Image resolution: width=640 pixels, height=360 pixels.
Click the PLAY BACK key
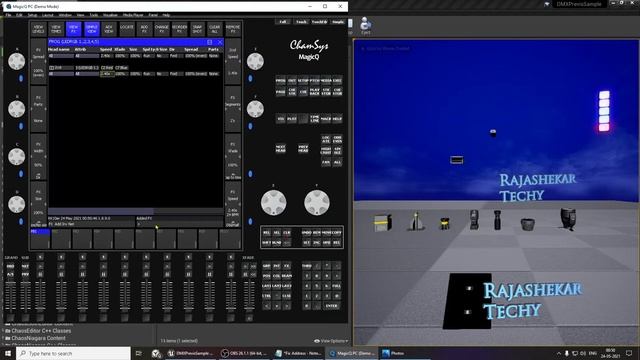tap(314, 92)
